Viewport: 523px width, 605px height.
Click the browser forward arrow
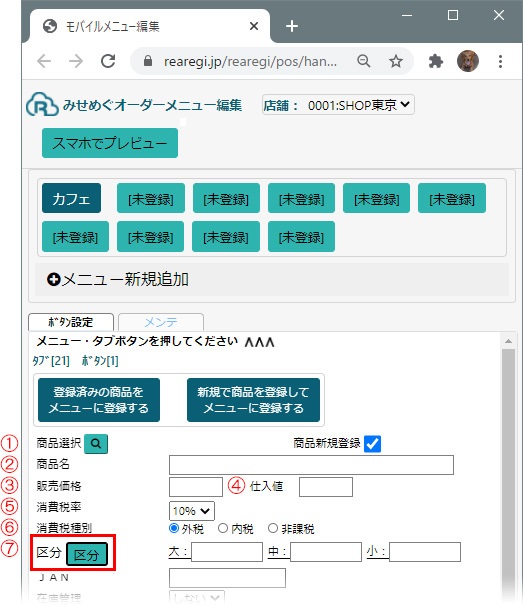coord(76,61)
